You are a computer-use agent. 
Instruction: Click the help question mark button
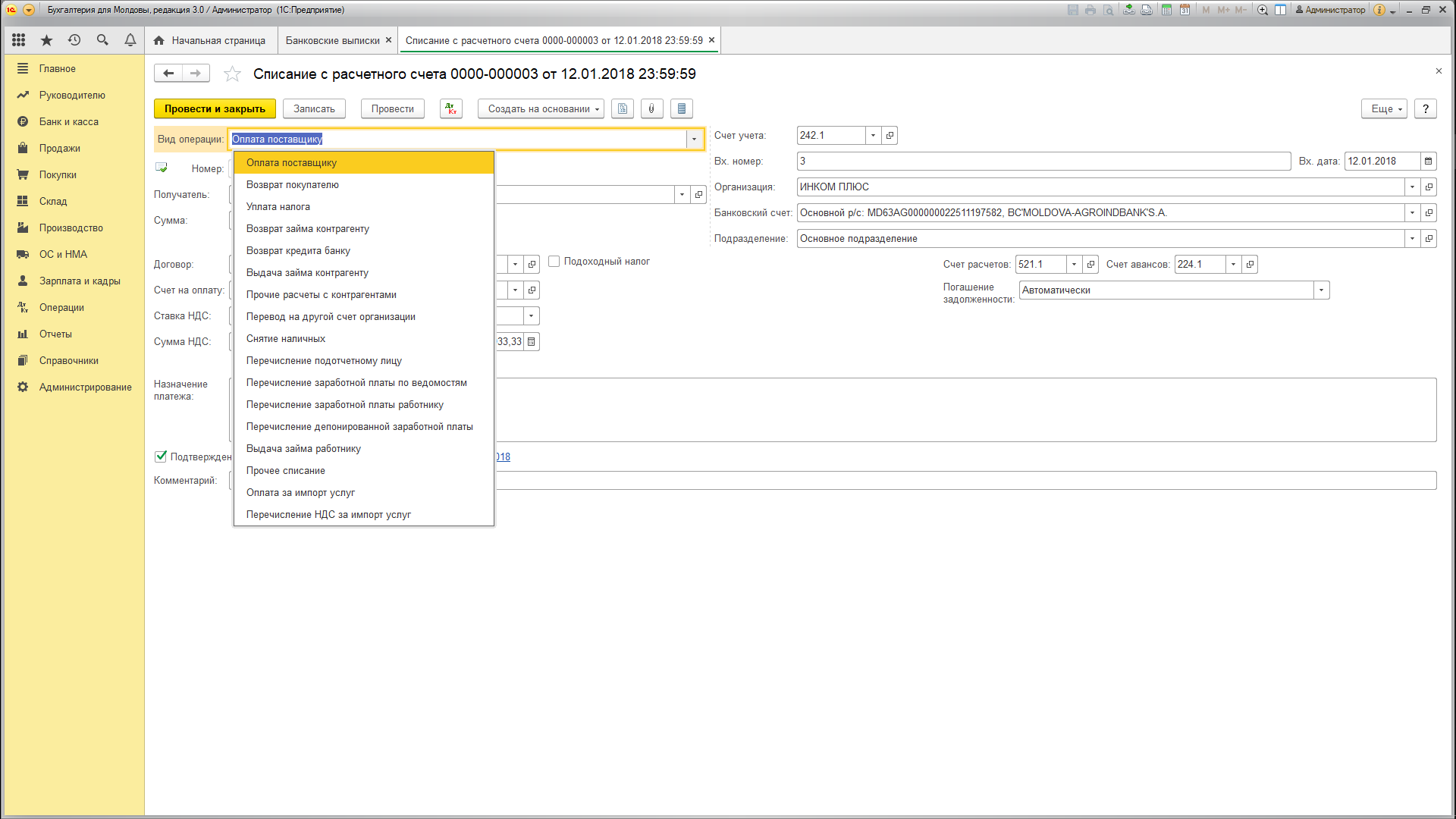pos(1426,108)
